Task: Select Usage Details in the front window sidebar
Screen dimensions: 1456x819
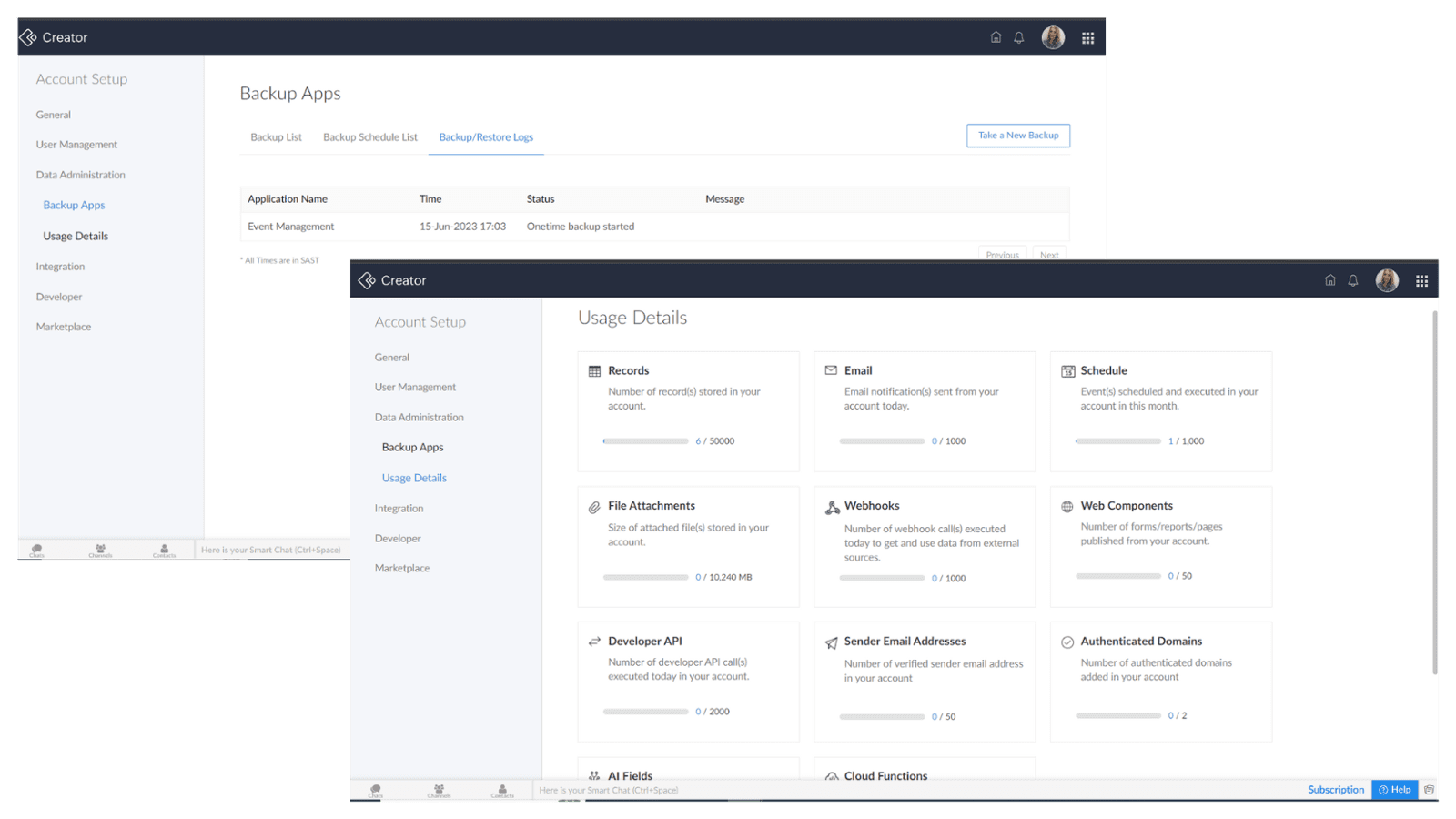Action: [414, 478]
